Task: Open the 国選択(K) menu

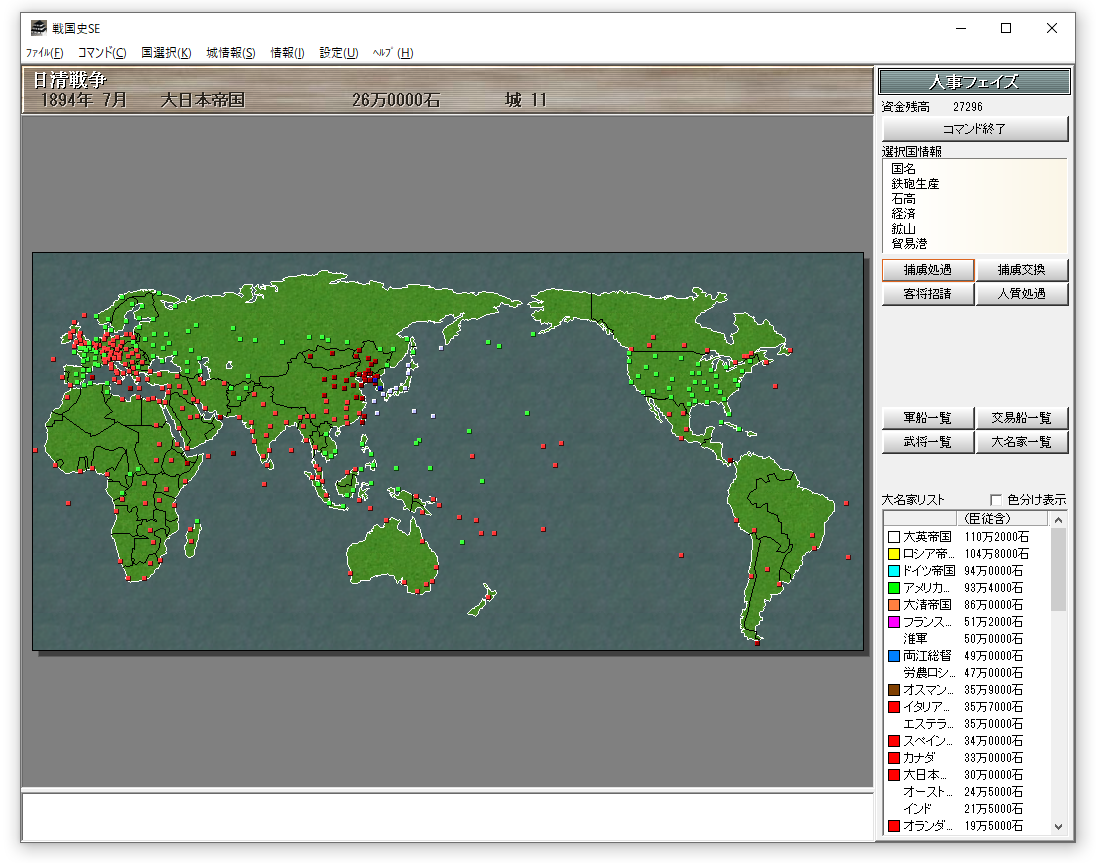Action: point(166,53)
